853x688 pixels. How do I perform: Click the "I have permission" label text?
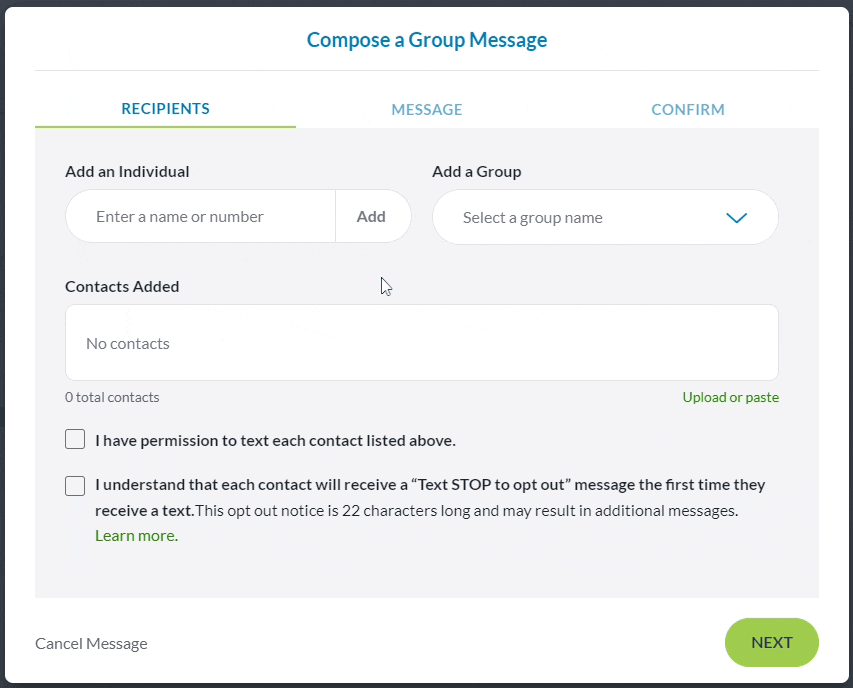click(275, 440)
